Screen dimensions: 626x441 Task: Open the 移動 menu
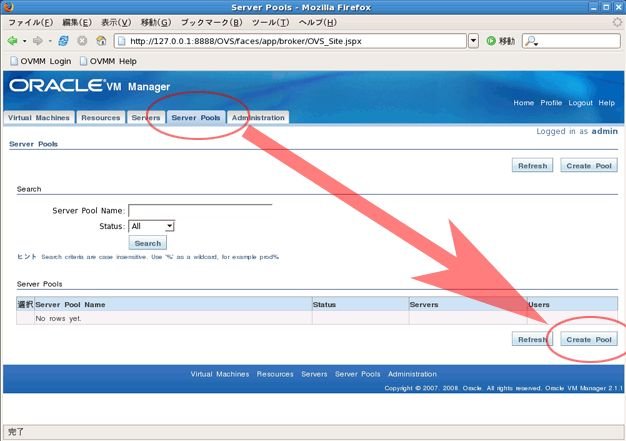pyautogui.click(x=156, y=22)
